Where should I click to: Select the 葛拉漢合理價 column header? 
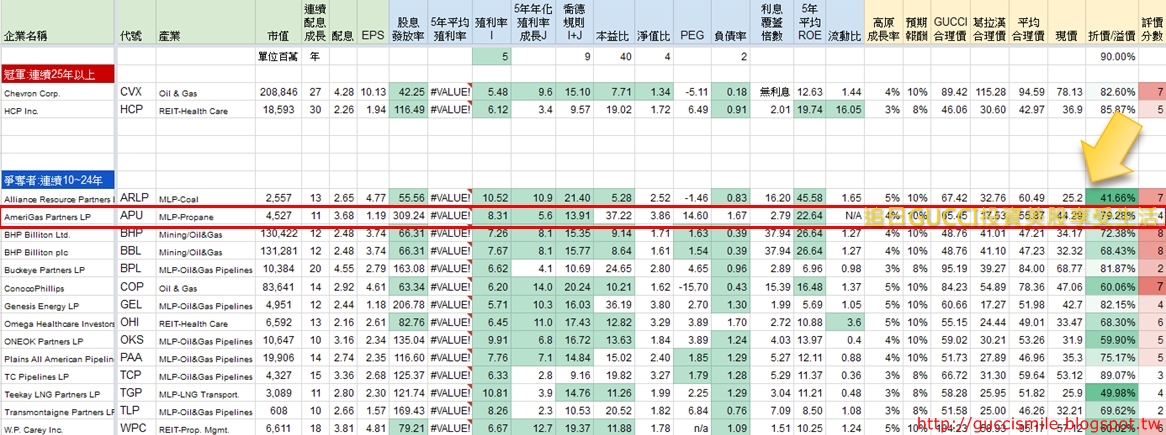coord(989,22)
